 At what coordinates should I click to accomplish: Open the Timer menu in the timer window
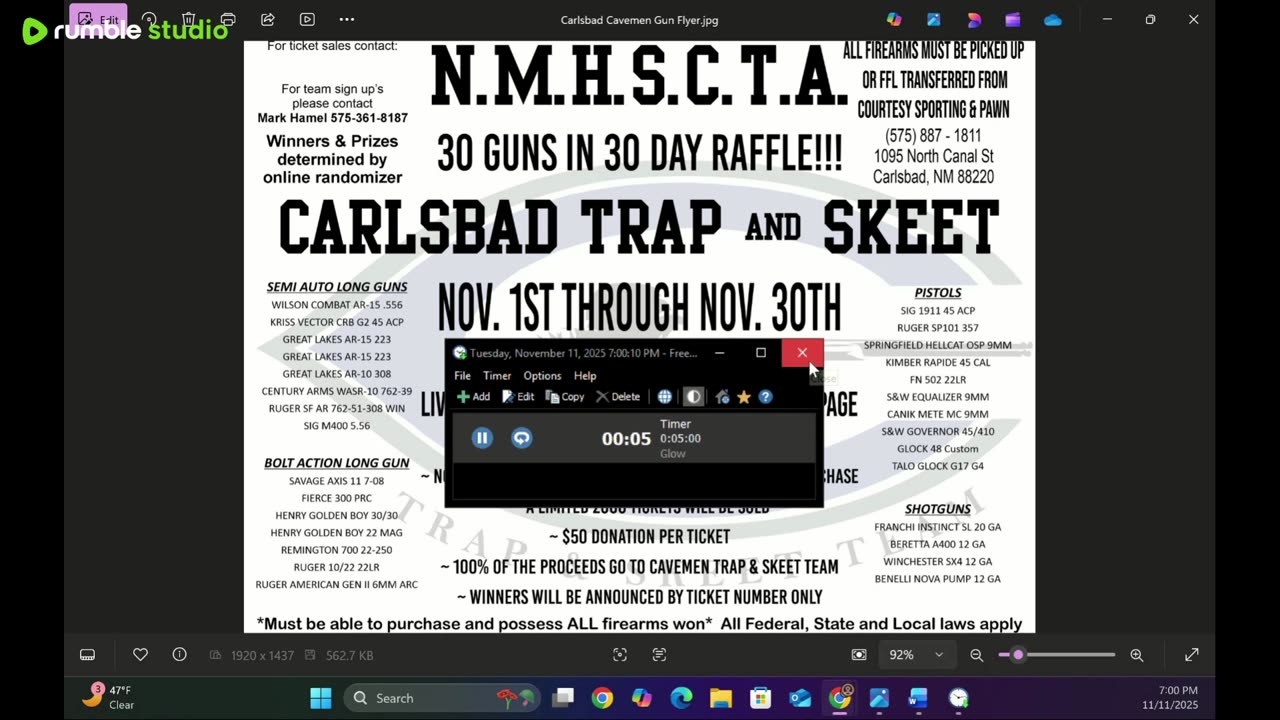pos(497,376)
